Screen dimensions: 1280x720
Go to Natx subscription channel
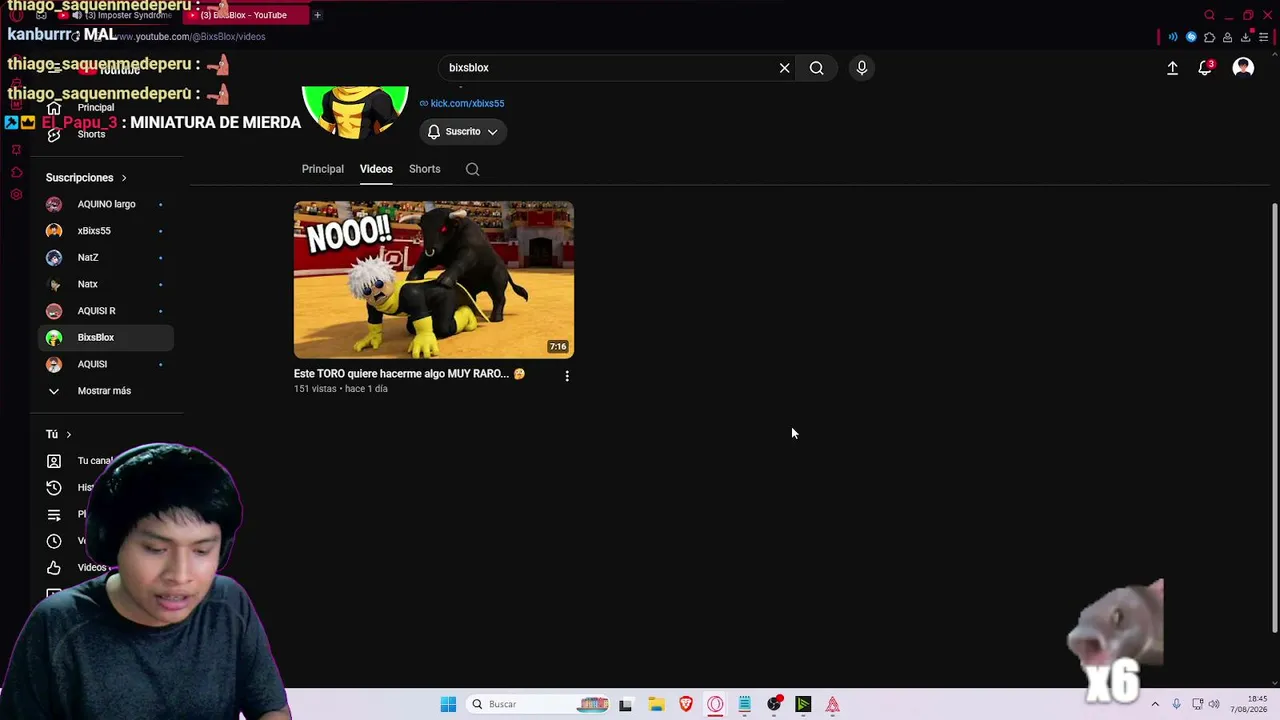(x=105, y=284)
